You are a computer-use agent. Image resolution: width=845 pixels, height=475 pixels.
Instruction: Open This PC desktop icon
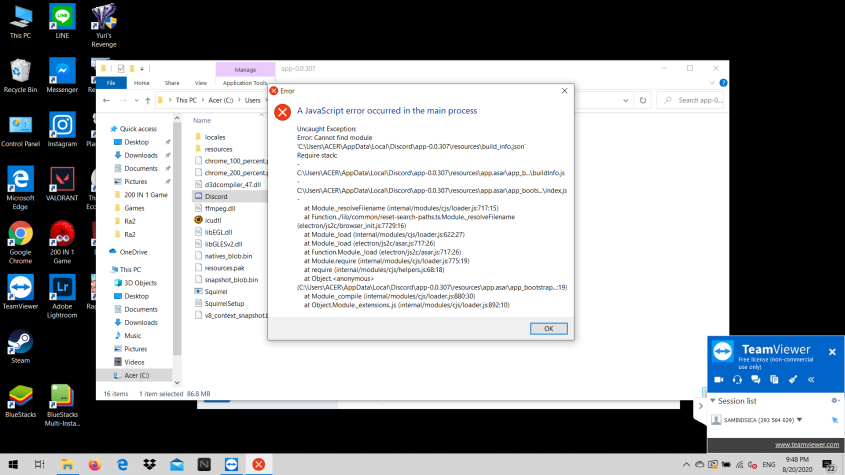pyautogui.click(x=20, y=22)
